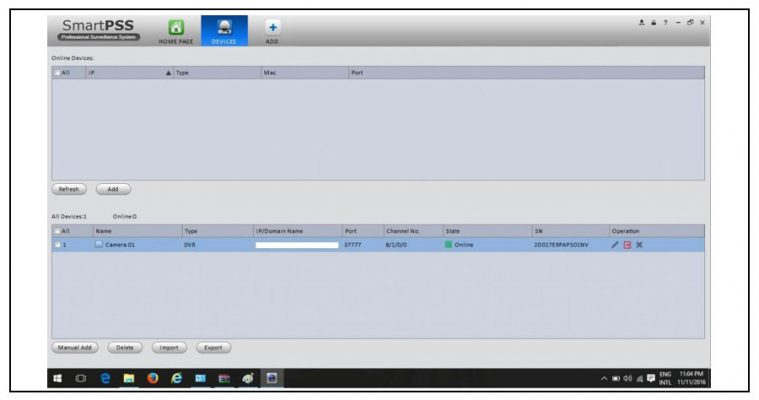Check the All checkbox in All Devices table

(x=57, y=231)
